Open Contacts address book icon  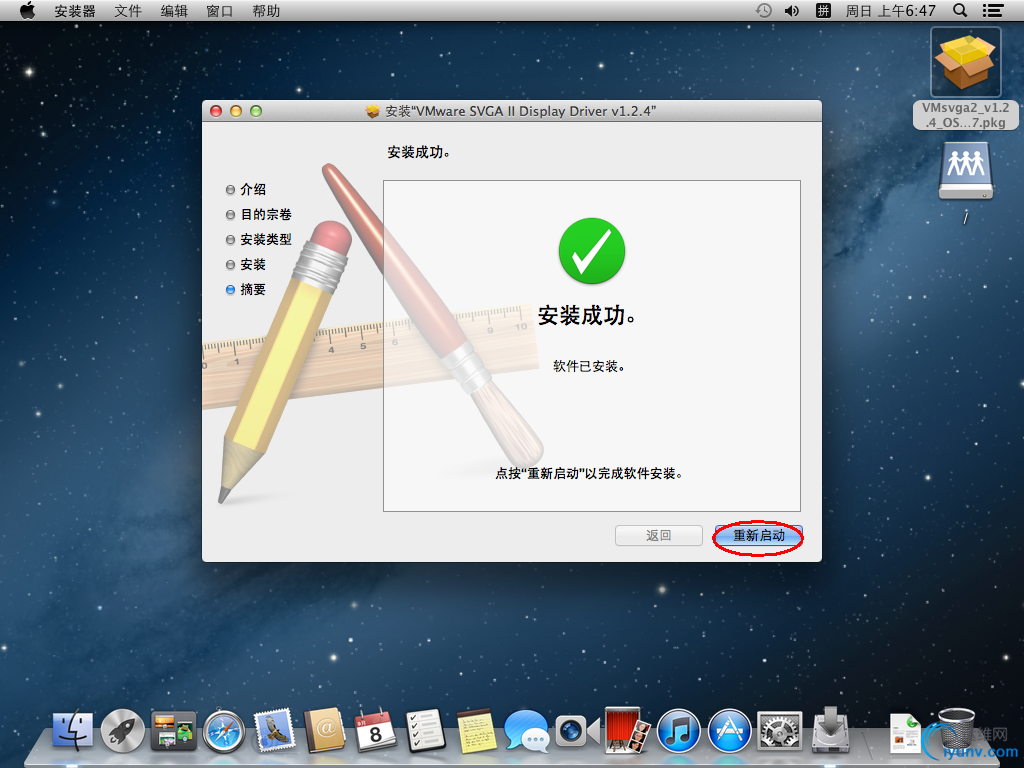click(x=325, y=730)
